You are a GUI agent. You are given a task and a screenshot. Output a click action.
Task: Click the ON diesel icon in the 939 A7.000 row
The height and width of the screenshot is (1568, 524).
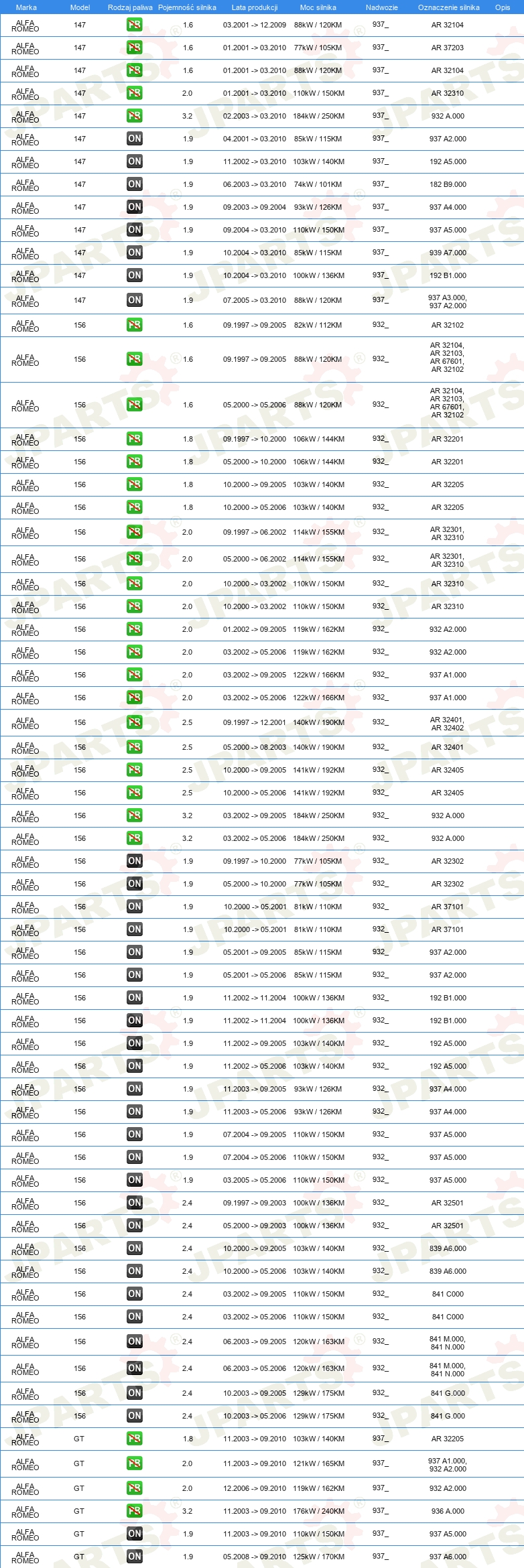coord(134,253)
